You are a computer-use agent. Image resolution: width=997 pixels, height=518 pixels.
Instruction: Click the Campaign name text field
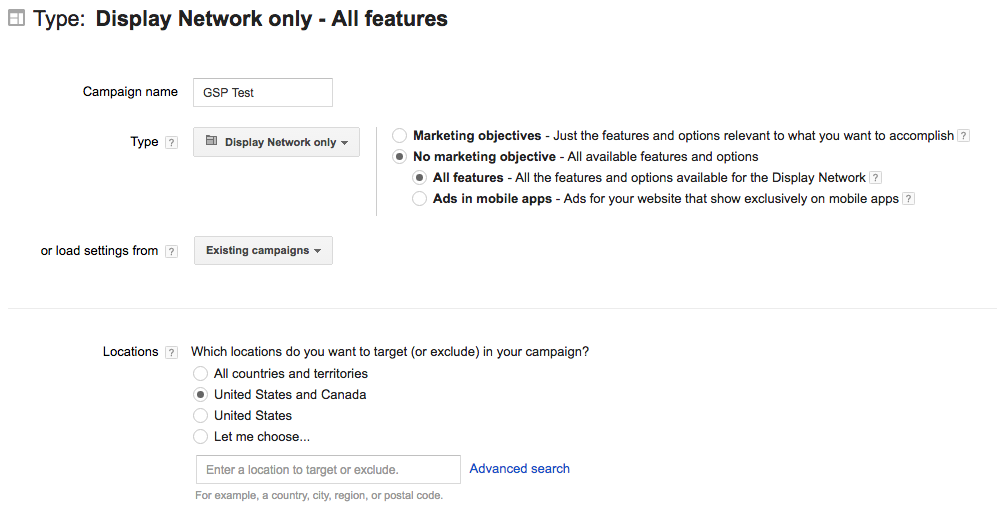click(x=263, y=92)
